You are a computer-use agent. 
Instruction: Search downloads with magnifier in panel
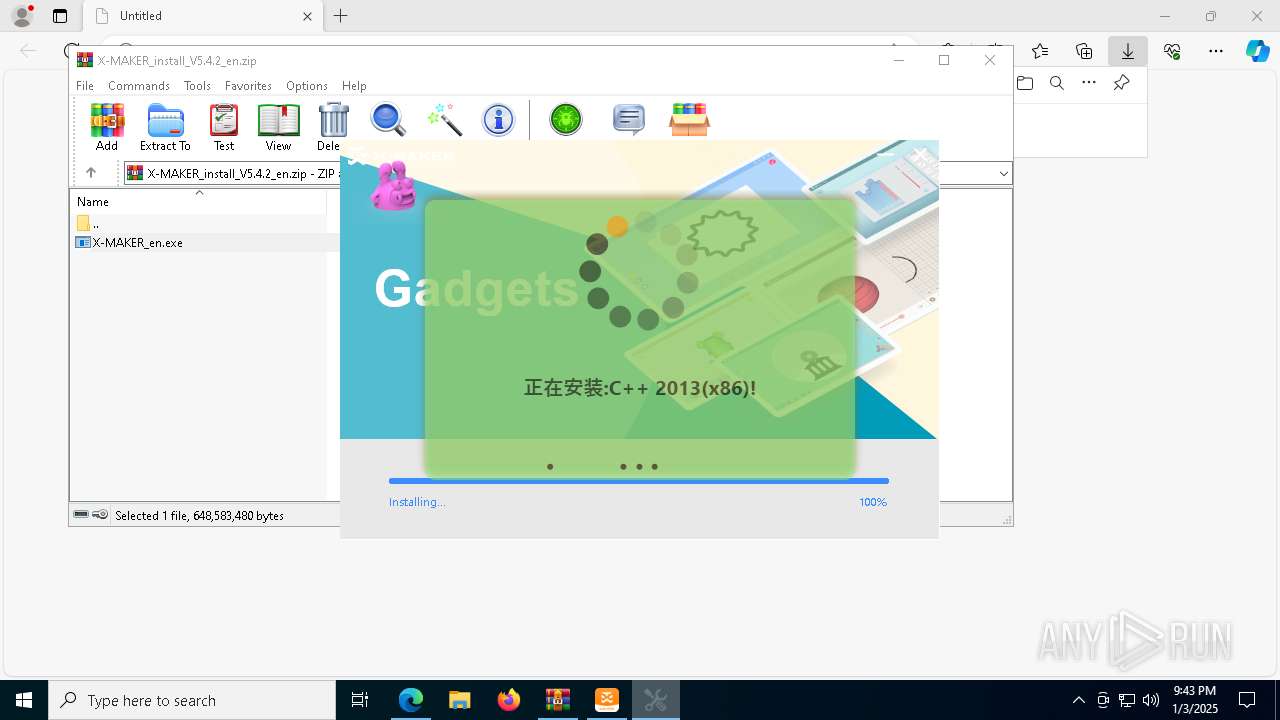(x=1057, y=83)
